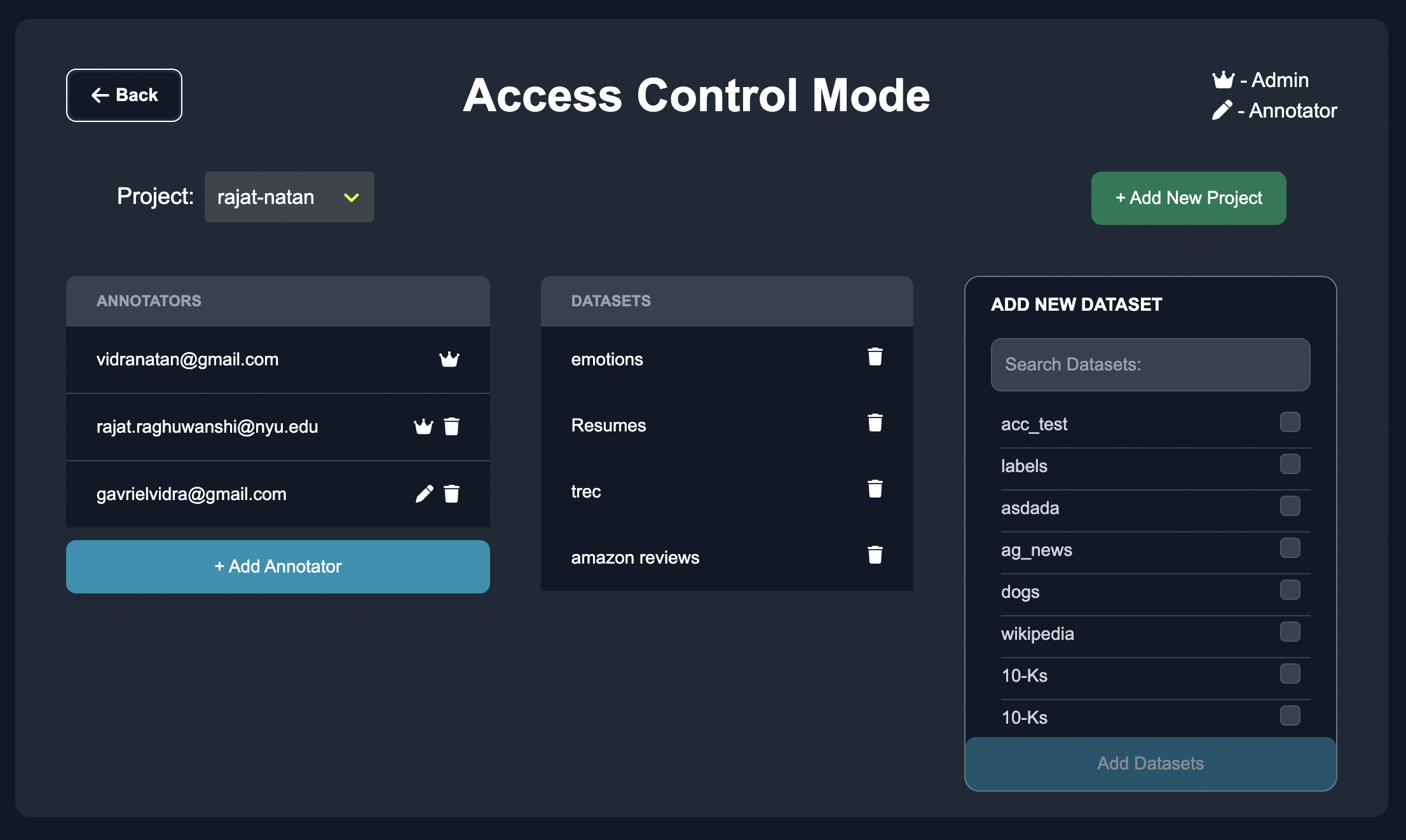Click pencil role icon for gavrielvidra@gmail.com
The height and width of the screenshot is (840, 1406).
click(424, 494)
